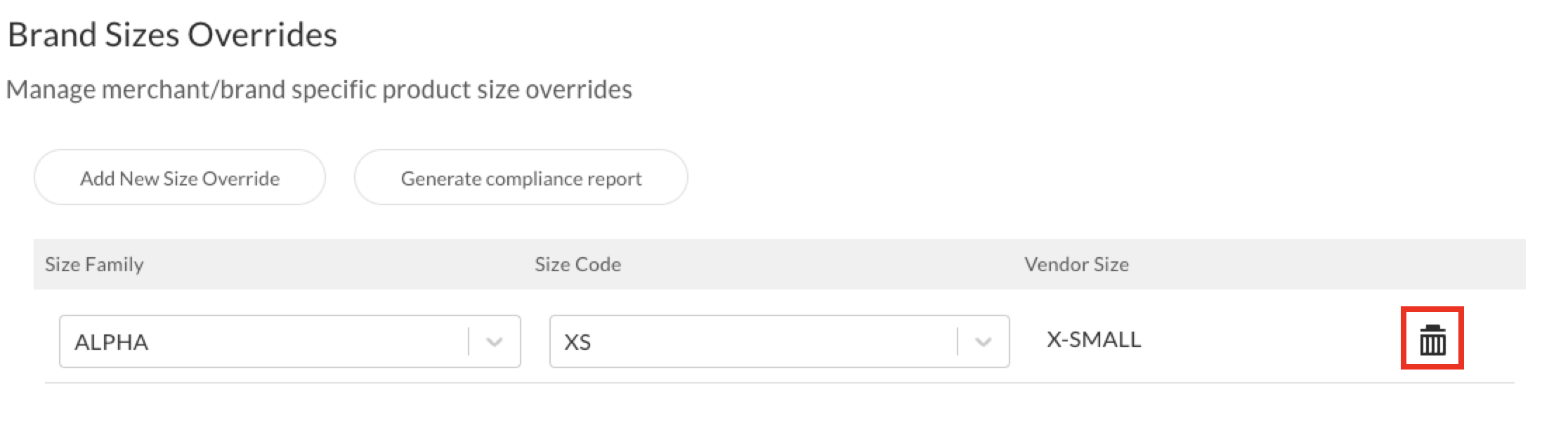Focus the ALPHA text inside Size Family field
This screenshot has height=444, width=1568.
(x=111, y=342)
